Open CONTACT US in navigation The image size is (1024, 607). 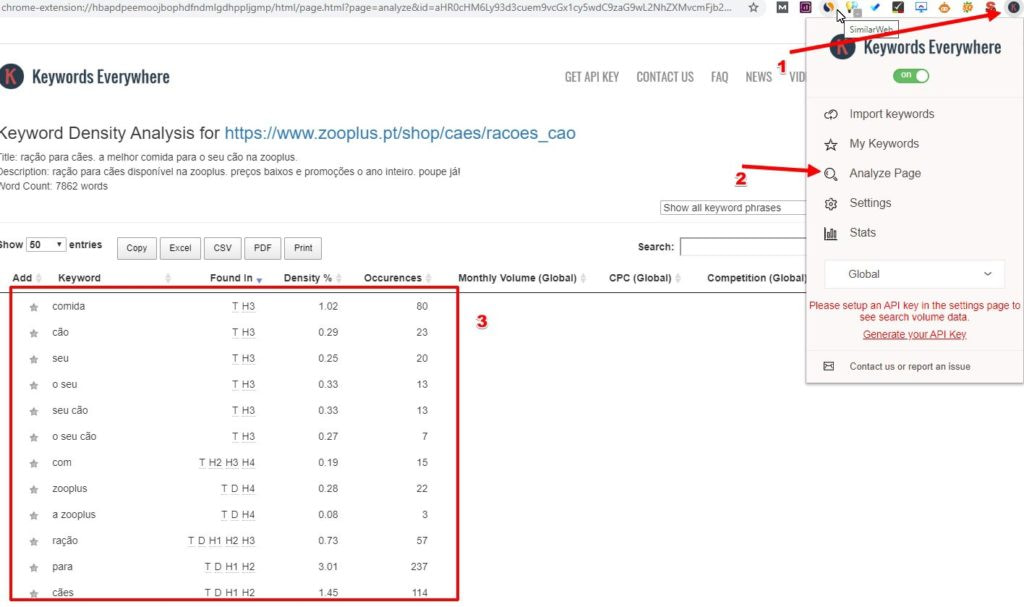click(665, 77)
